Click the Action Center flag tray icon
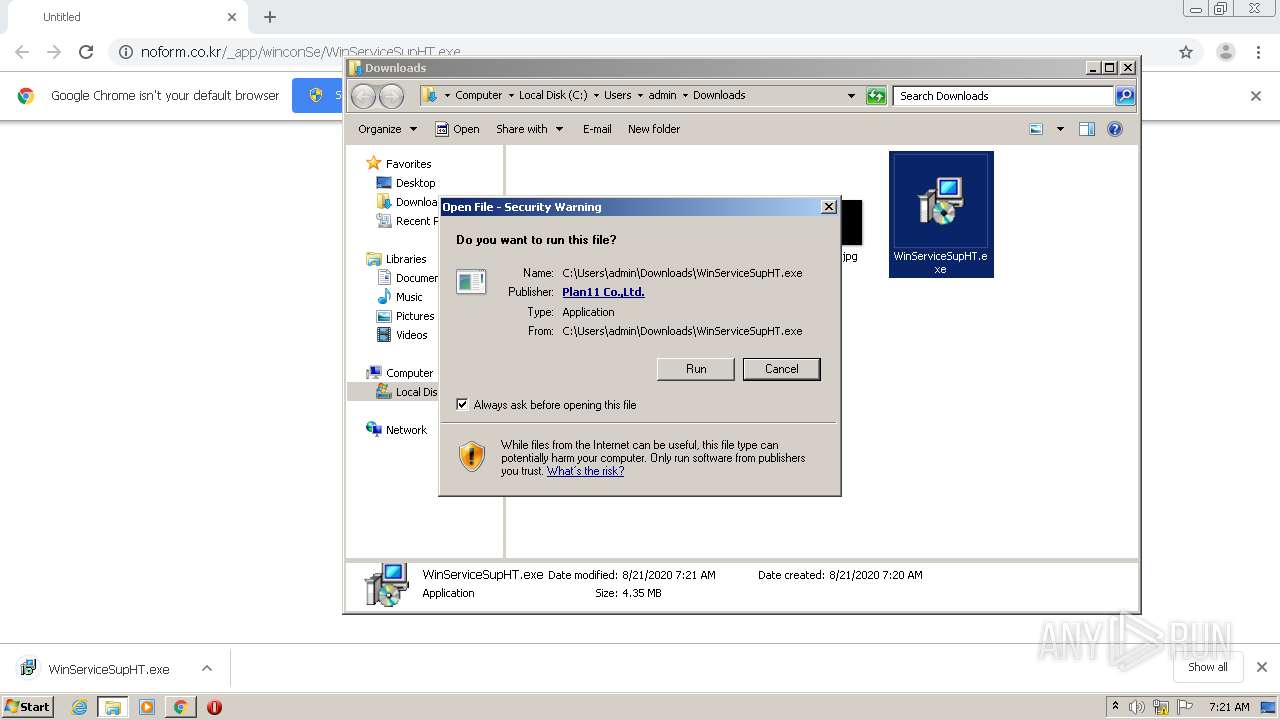 (x=1186, y=707)
